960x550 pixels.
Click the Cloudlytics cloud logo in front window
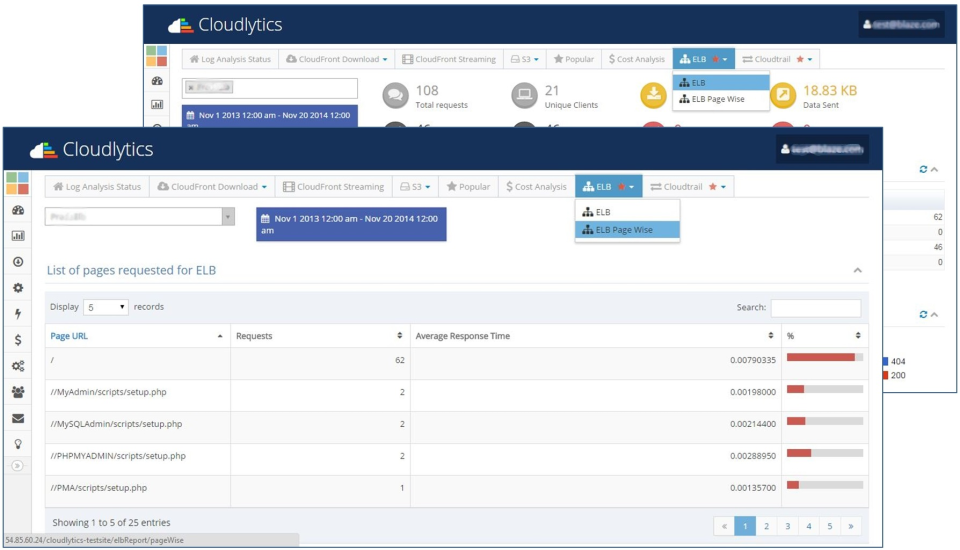(x=43, y=149)
